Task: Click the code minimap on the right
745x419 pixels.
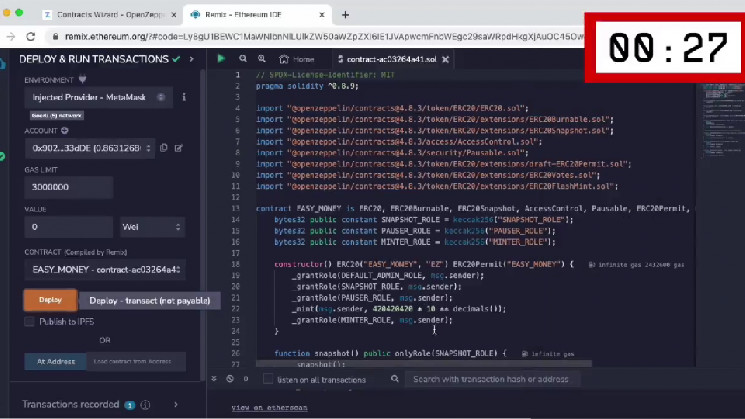Action: pos(720,119)
